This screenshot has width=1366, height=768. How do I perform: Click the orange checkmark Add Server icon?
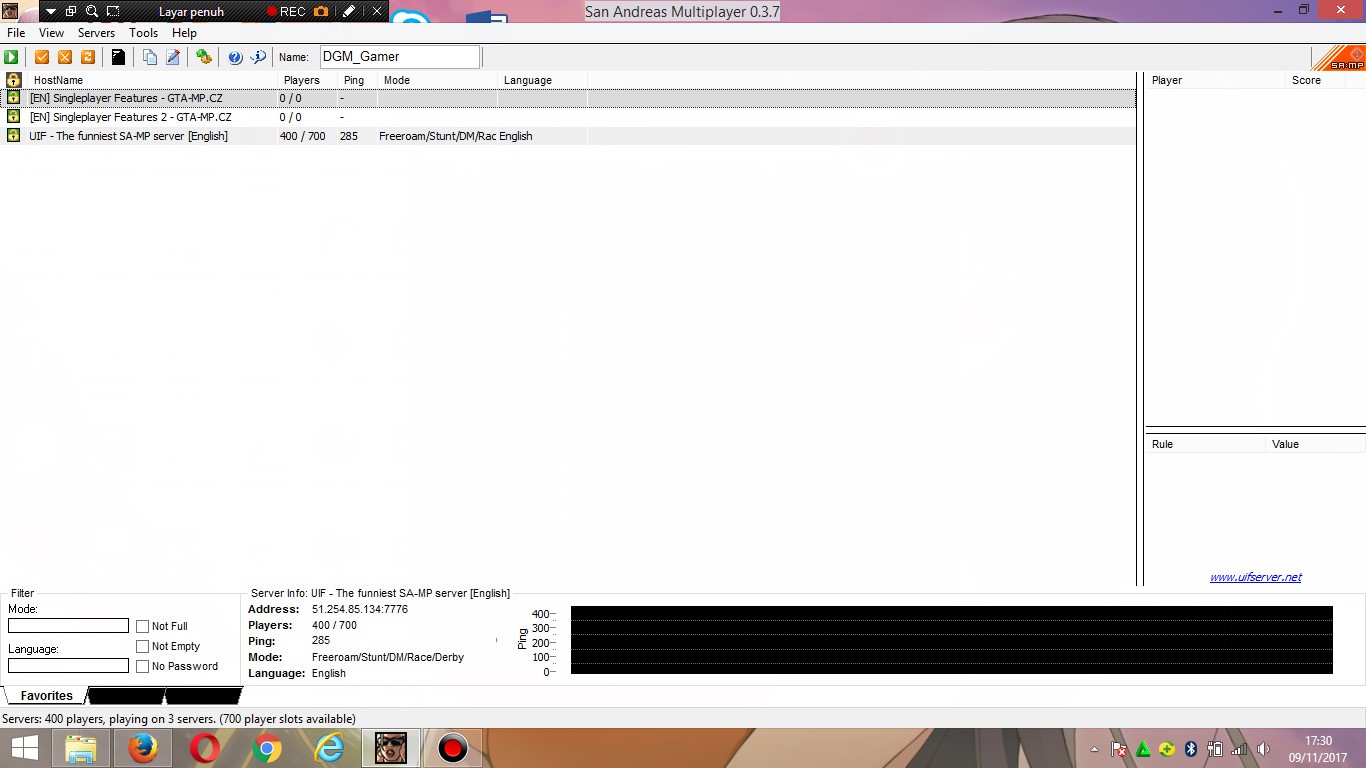[42, 57]
